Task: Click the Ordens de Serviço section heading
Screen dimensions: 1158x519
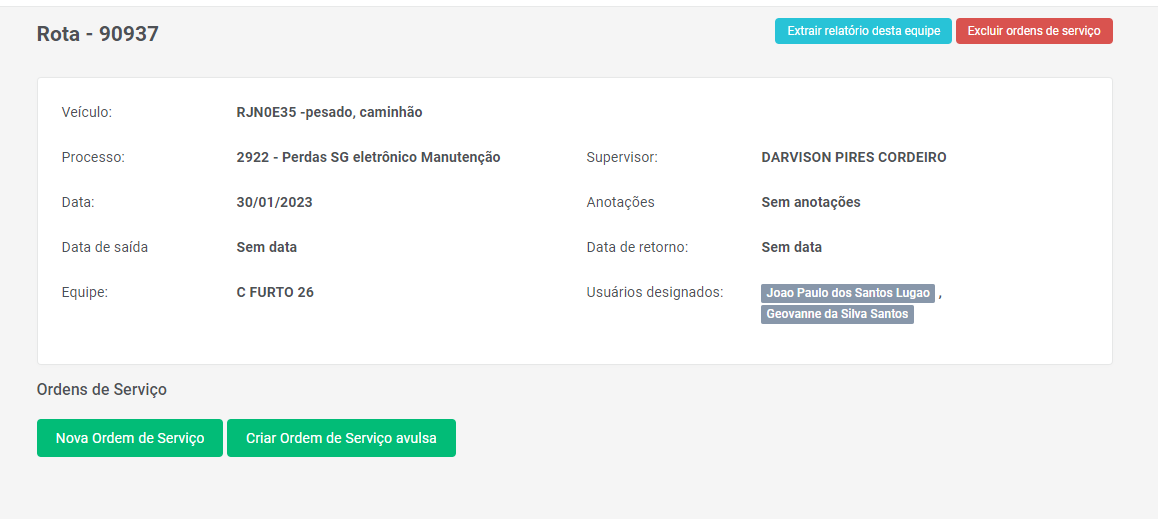Action: click(102, 389)
